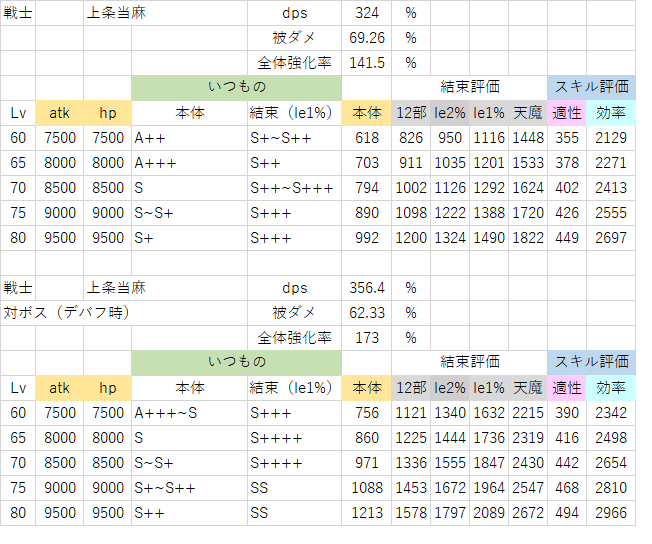Viewport: 652px width, 544px height.
Task: Click the 被ダメ value 69.26
Action: [366, 38]
